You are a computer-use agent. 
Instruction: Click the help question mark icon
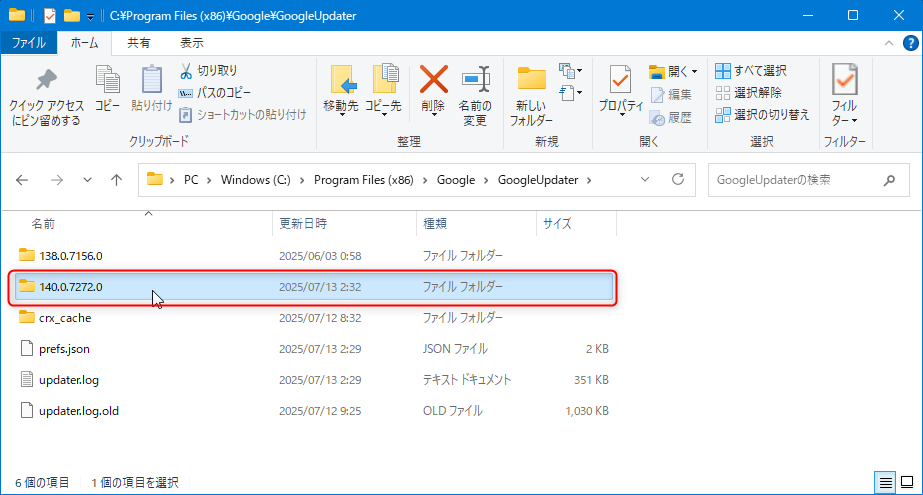(910, 43)
